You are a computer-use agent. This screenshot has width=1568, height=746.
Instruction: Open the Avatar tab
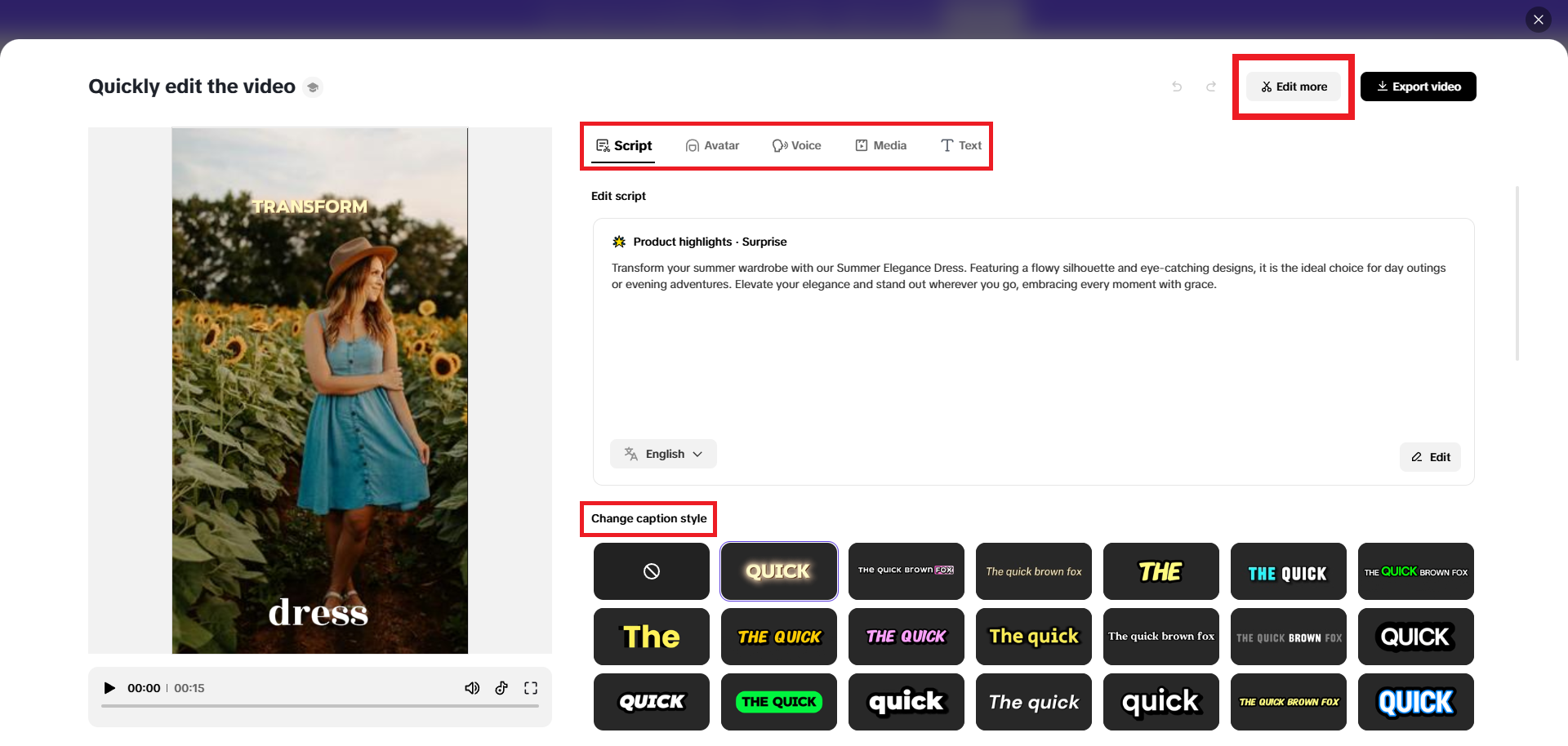click(712, 145)
